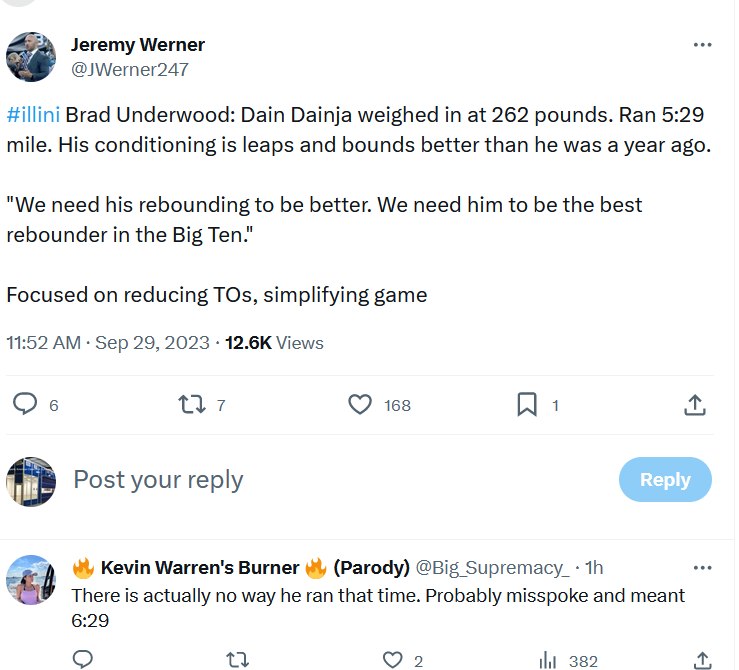Open the #illini hashtag link
Screen dimensions: 739x670
click(33, 116)
